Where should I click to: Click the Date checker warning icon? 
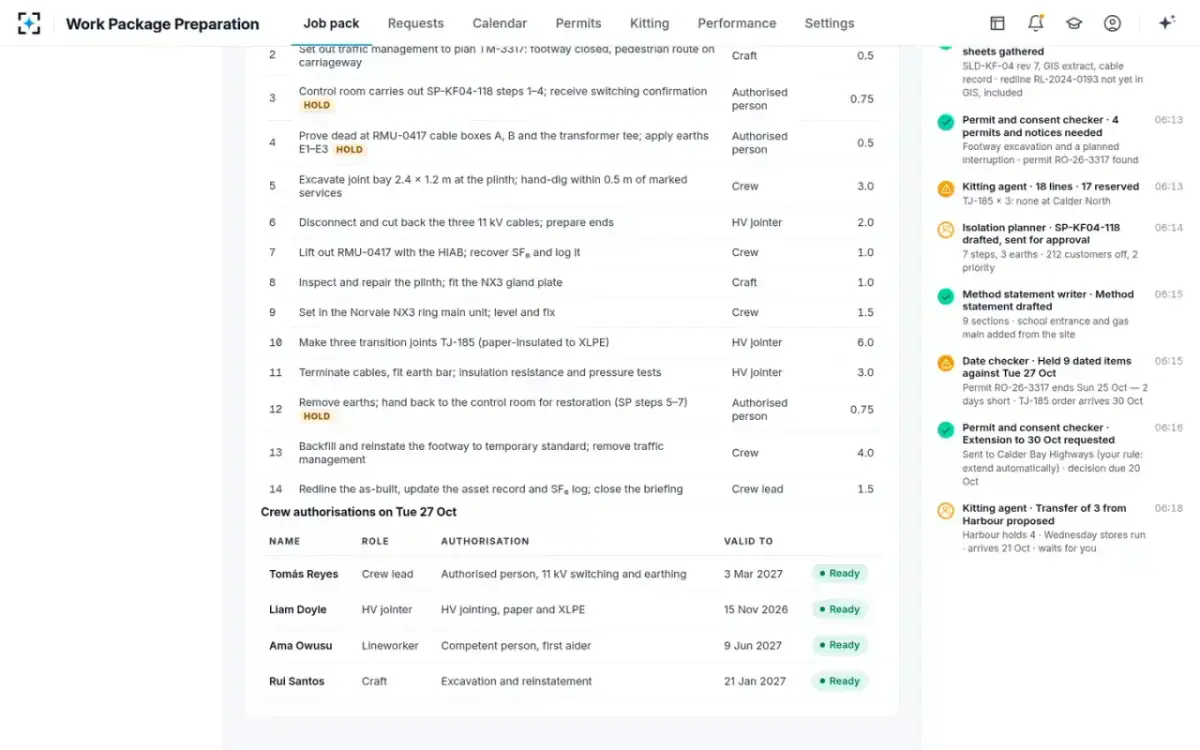pos(945,363)
